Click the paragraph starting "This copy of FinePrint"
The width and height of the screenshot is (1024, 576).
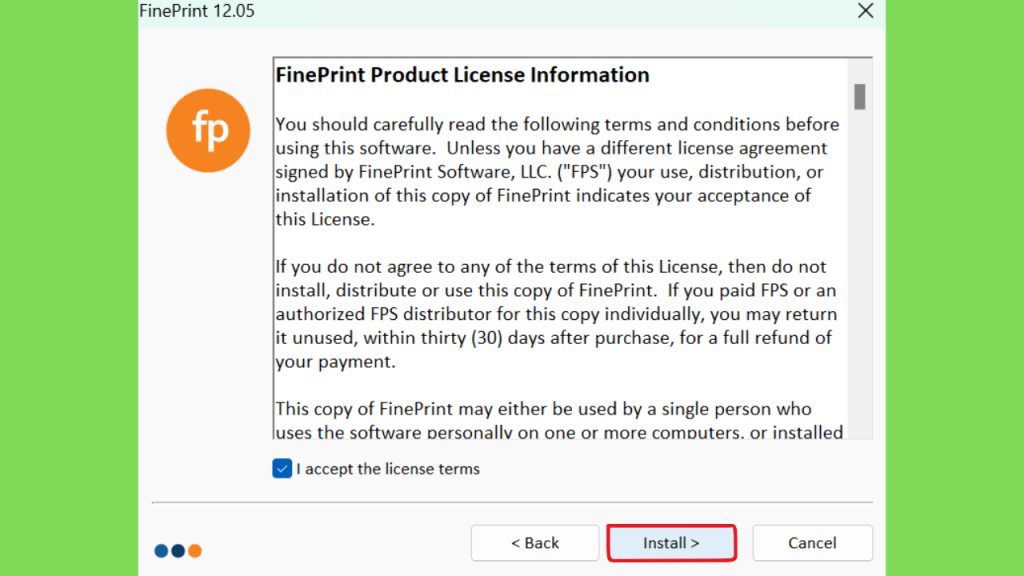tap(559, 421)
